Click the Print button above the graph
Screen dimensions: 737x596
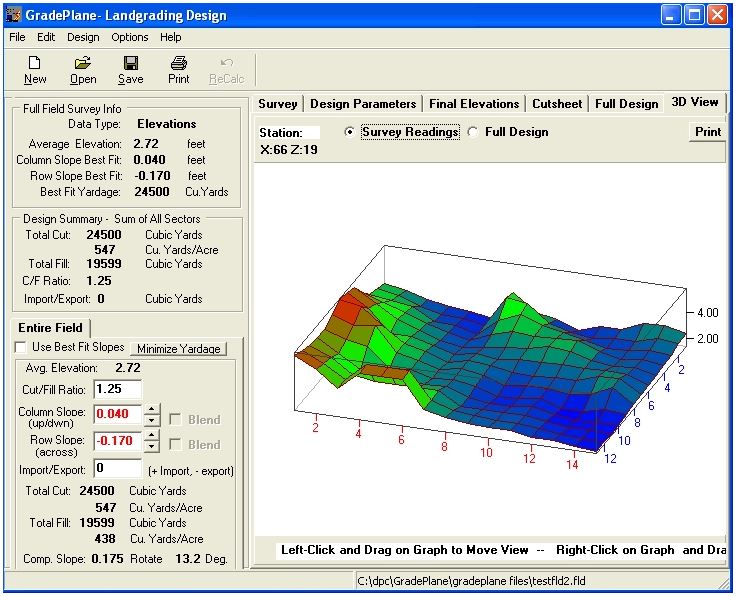click(x=707, y=132)
